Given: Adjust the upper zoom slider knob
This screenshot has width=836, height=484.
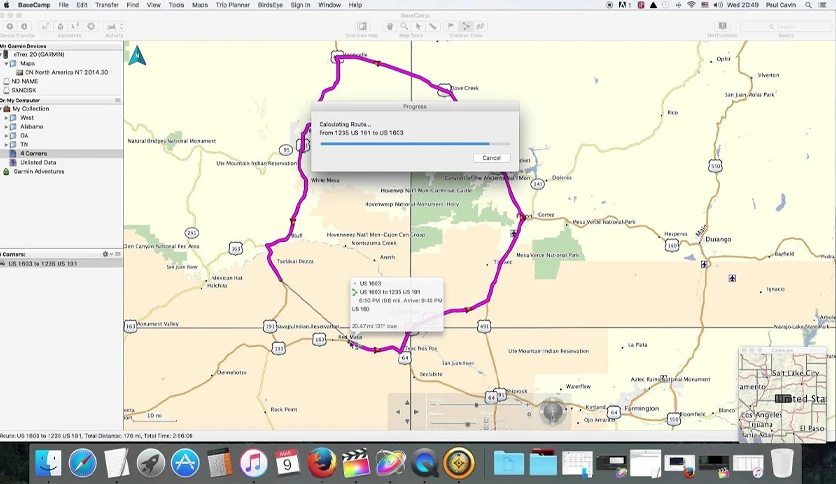Looking at the screenshot, I should [476, 406].
